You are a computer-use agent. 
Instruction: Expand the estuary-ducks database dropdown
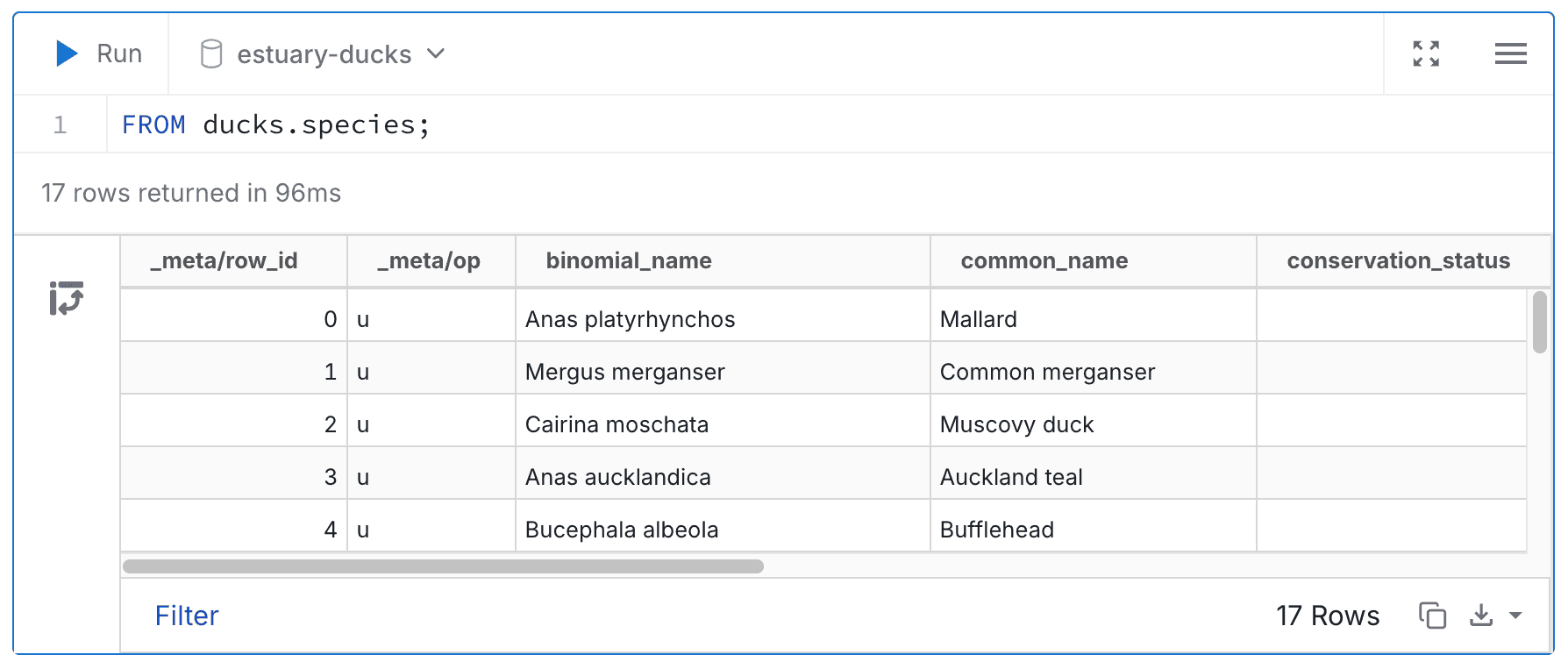[x=436, y=53]
